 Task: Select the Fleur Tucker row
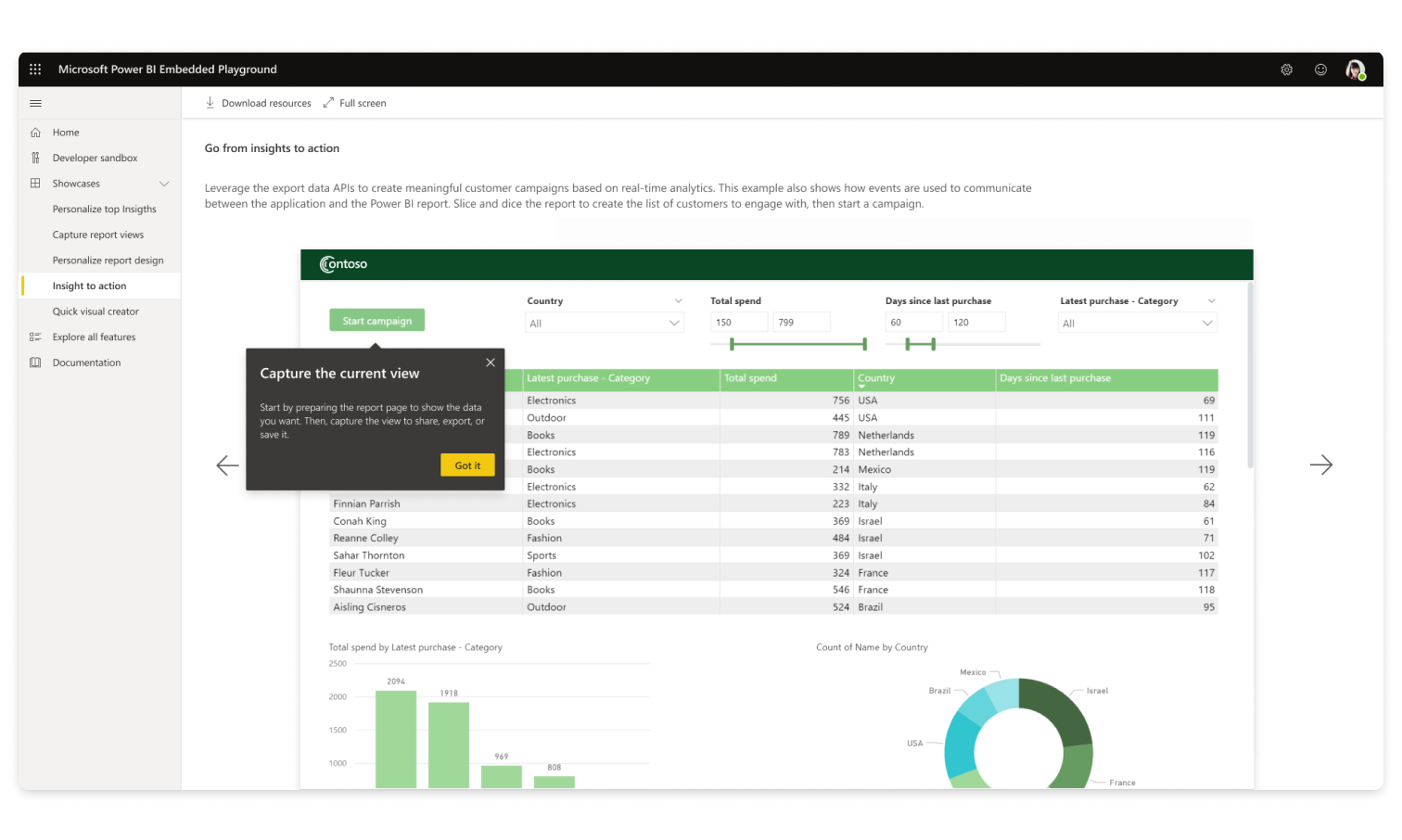coord(773,573)
